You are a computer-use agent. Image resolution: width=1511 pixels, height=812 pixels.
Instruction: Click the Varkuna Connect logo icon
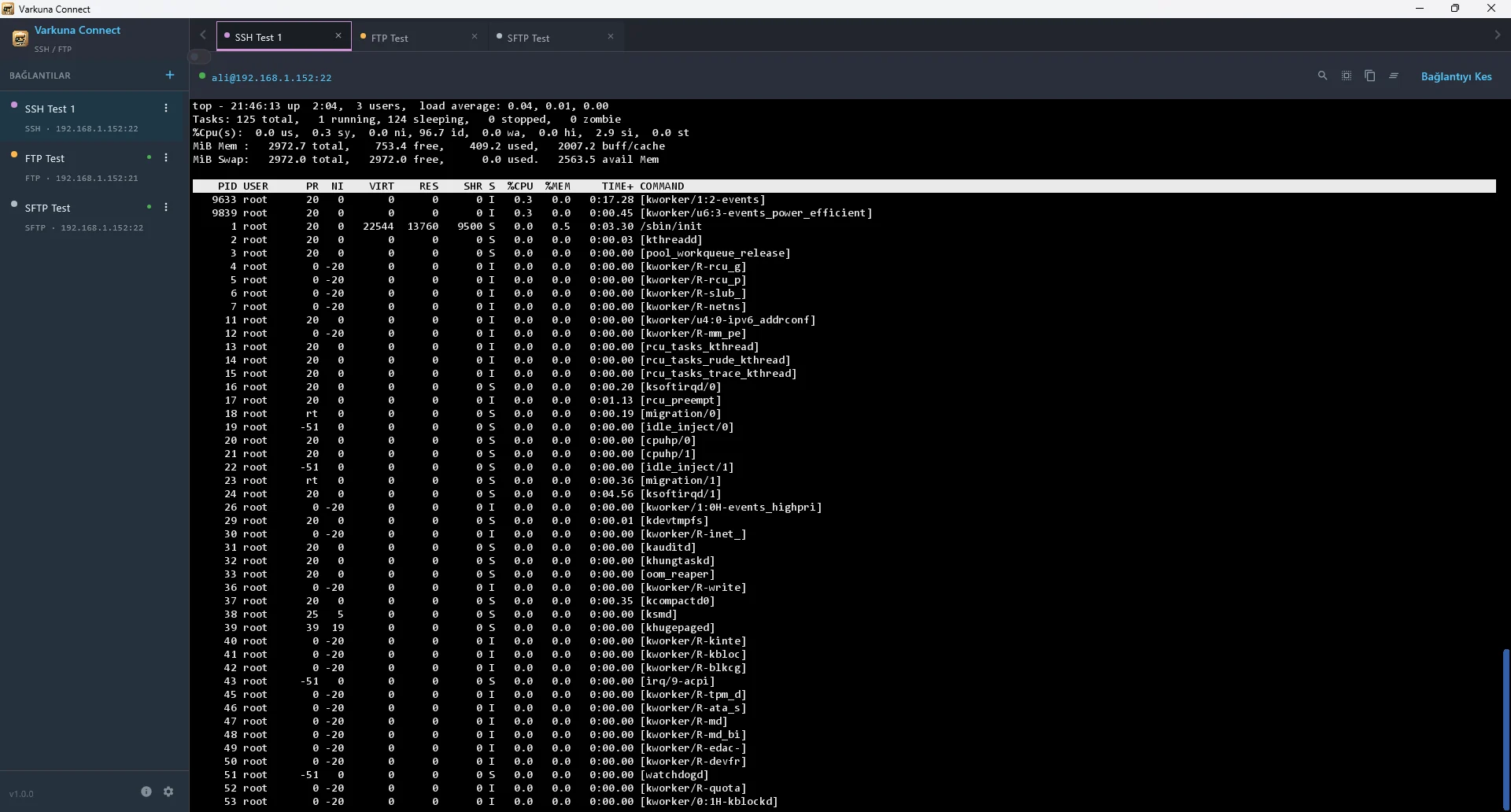pyautogui.click(x=20, y=39)
